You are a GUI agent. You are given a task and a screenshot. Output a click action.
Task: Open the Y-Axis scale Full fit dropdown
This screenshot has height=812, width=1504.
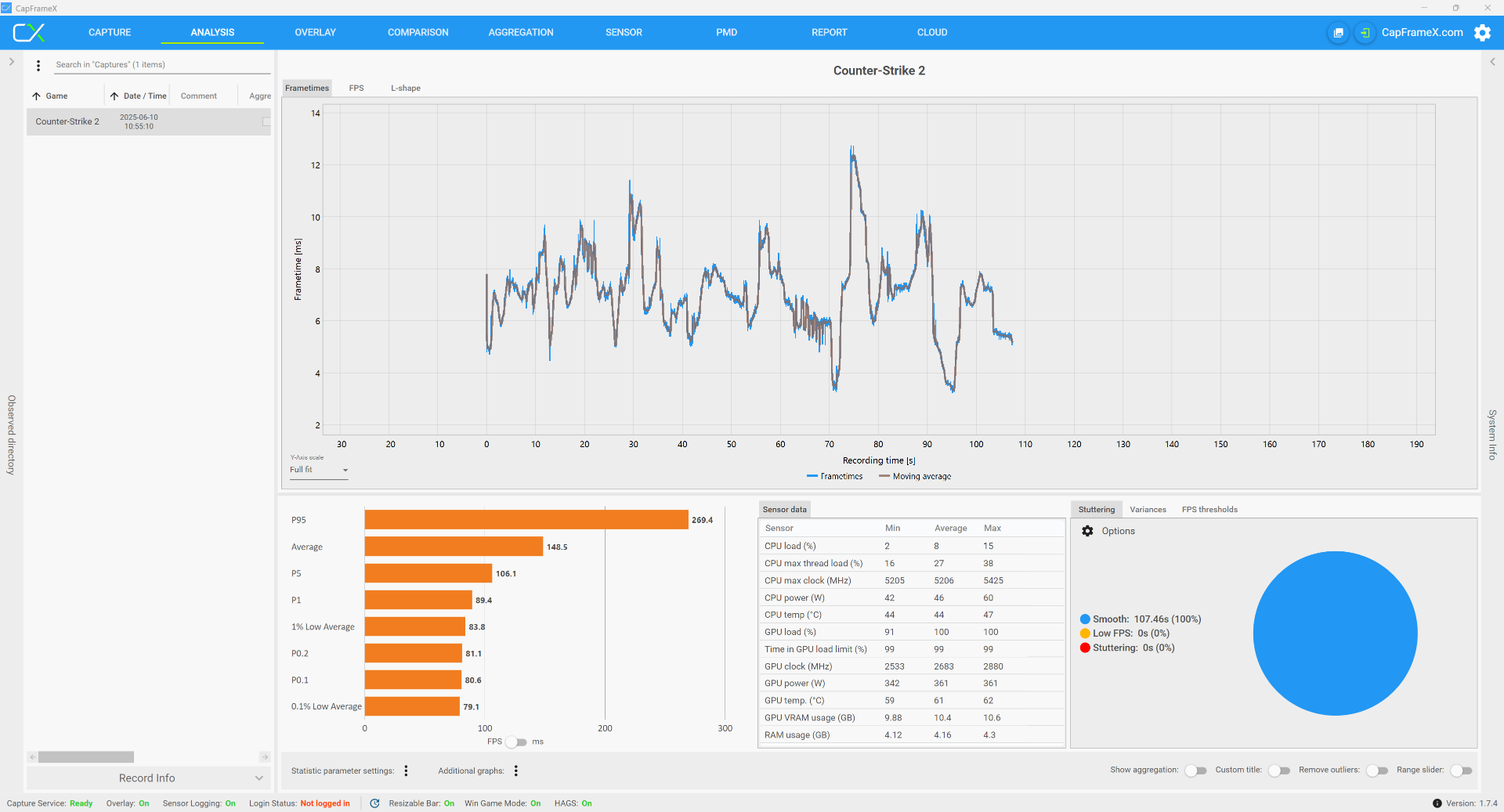pyautogui.click(x=319, y=470)
